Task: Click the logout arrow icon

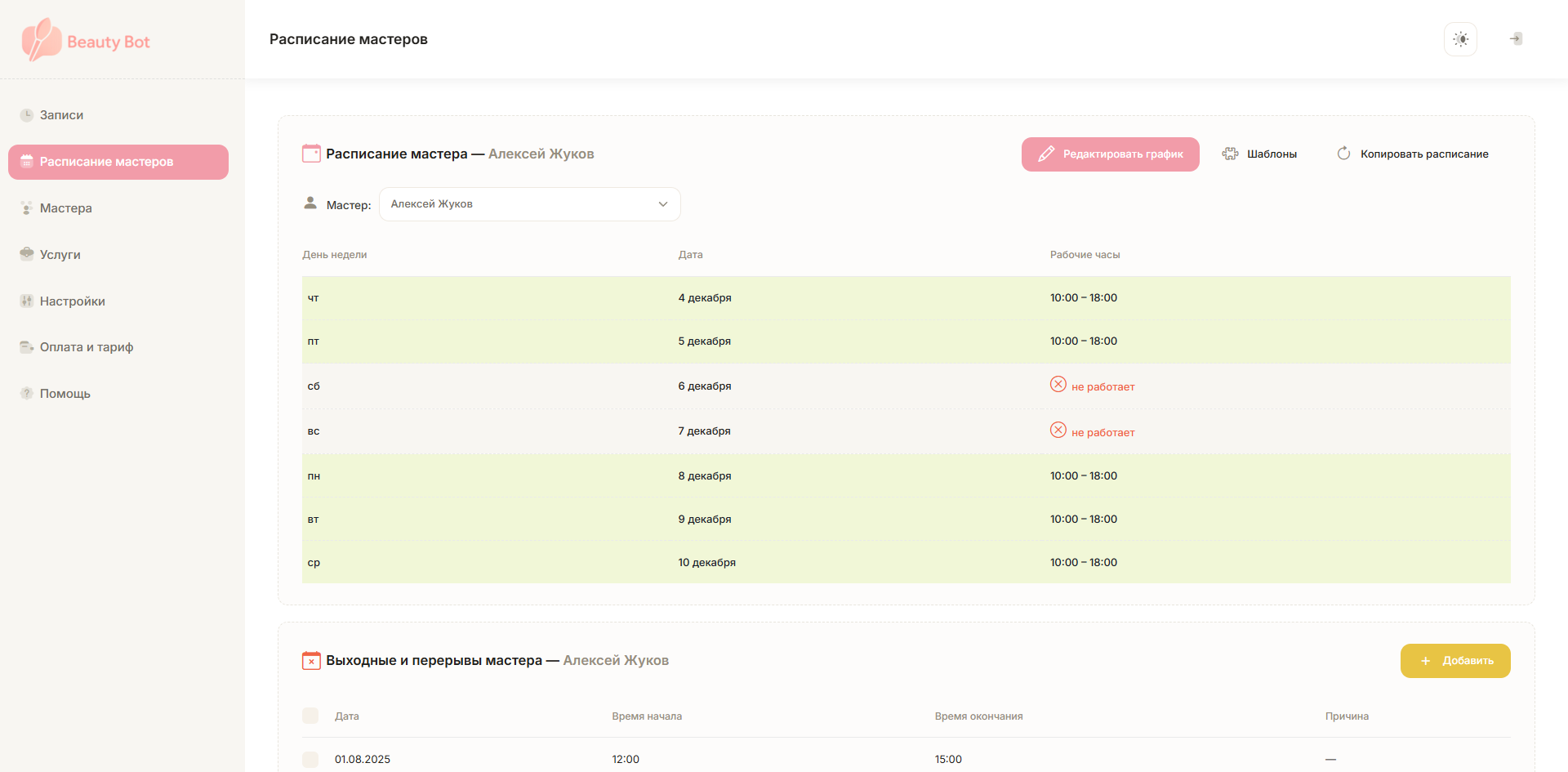Action: 1516,39
